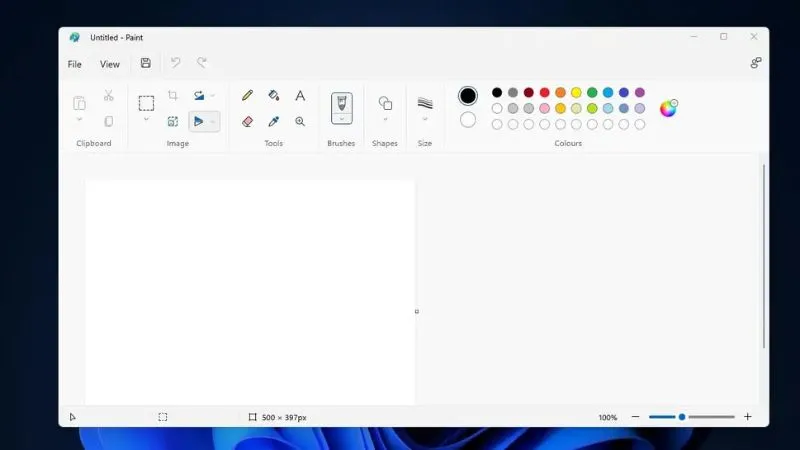Click the Crop icon
This screenshot has width=800, height=450.
point(173,95)
